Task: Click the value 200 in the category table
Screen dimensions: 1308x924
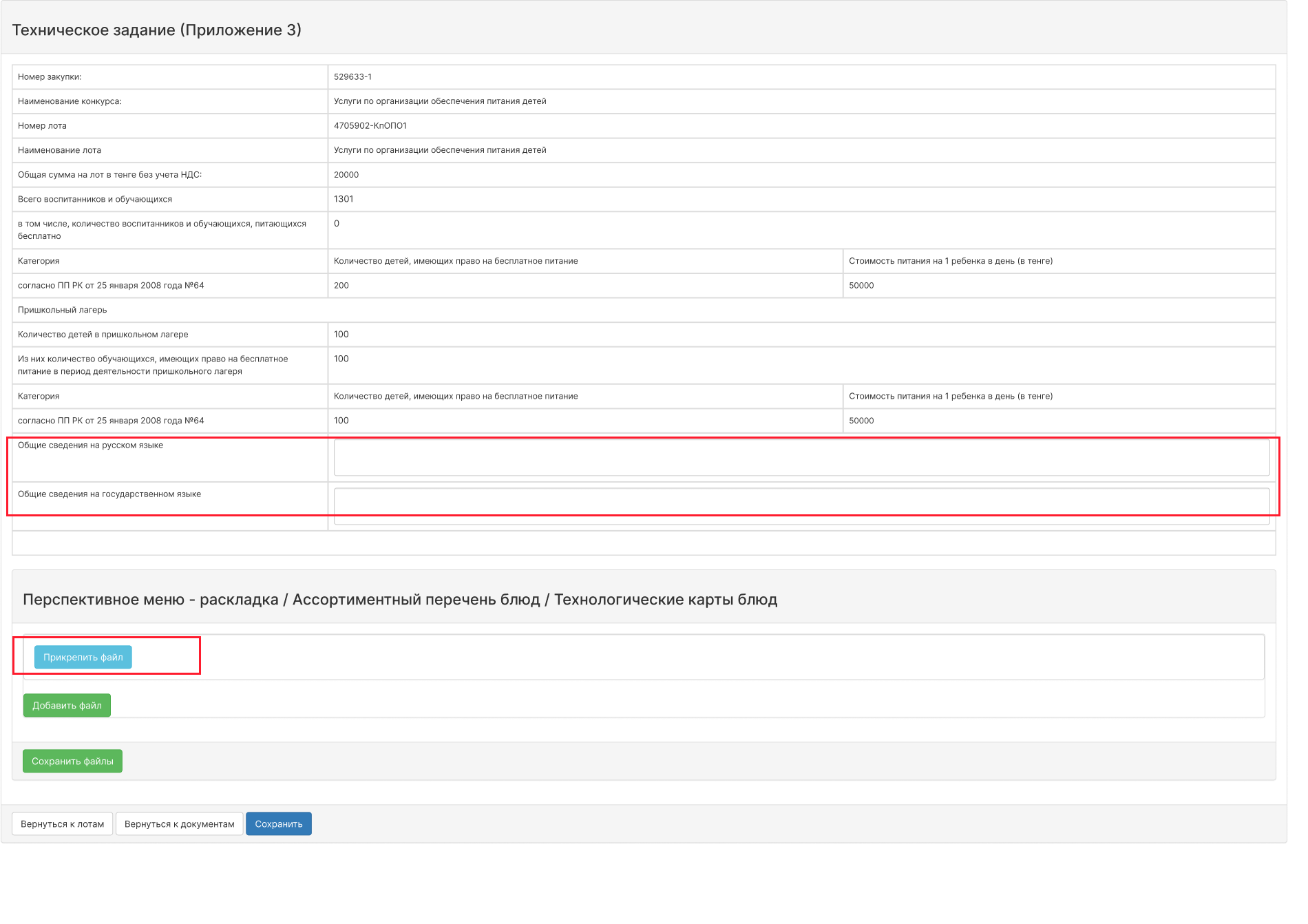Action: [x=341, y=286]
